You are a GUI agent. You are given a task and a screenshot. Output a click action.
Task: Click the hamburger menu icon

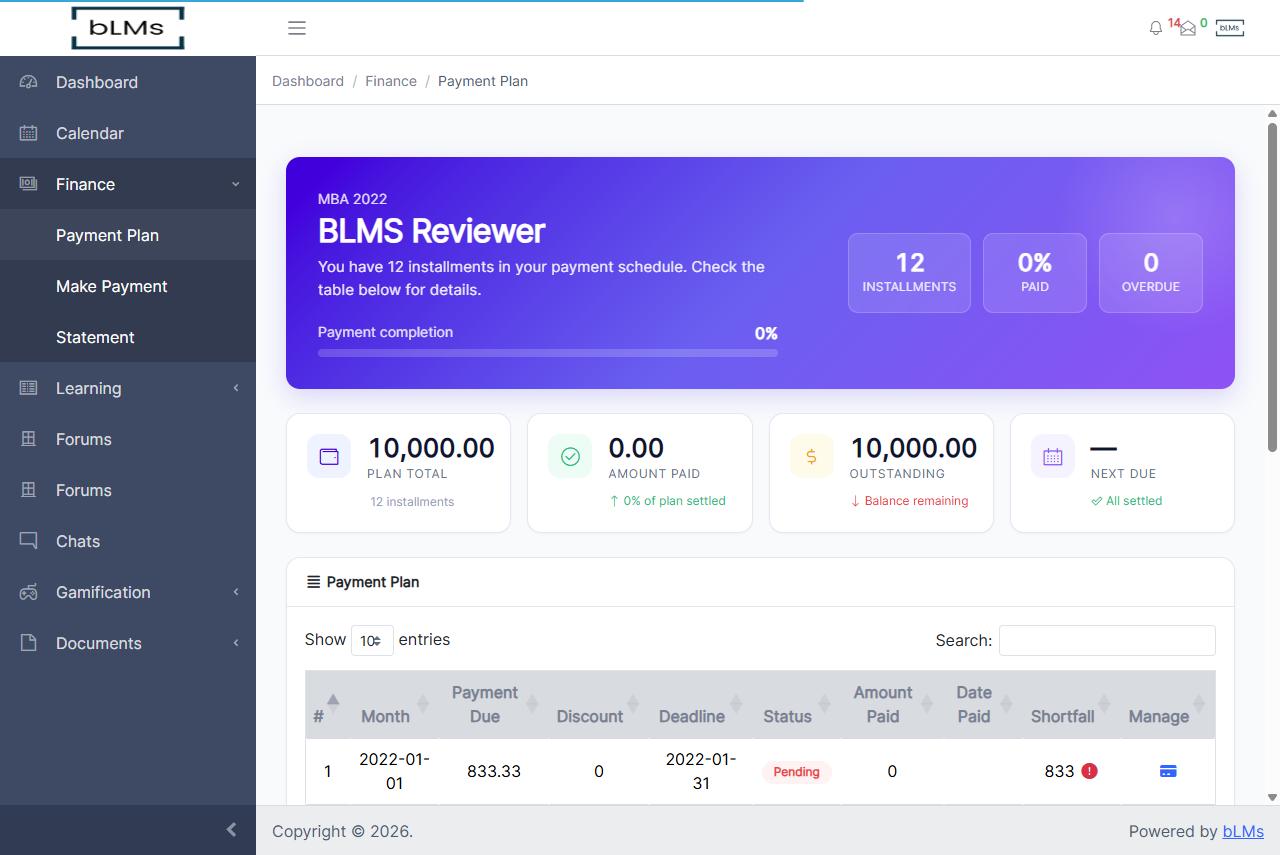coord(297,28)
